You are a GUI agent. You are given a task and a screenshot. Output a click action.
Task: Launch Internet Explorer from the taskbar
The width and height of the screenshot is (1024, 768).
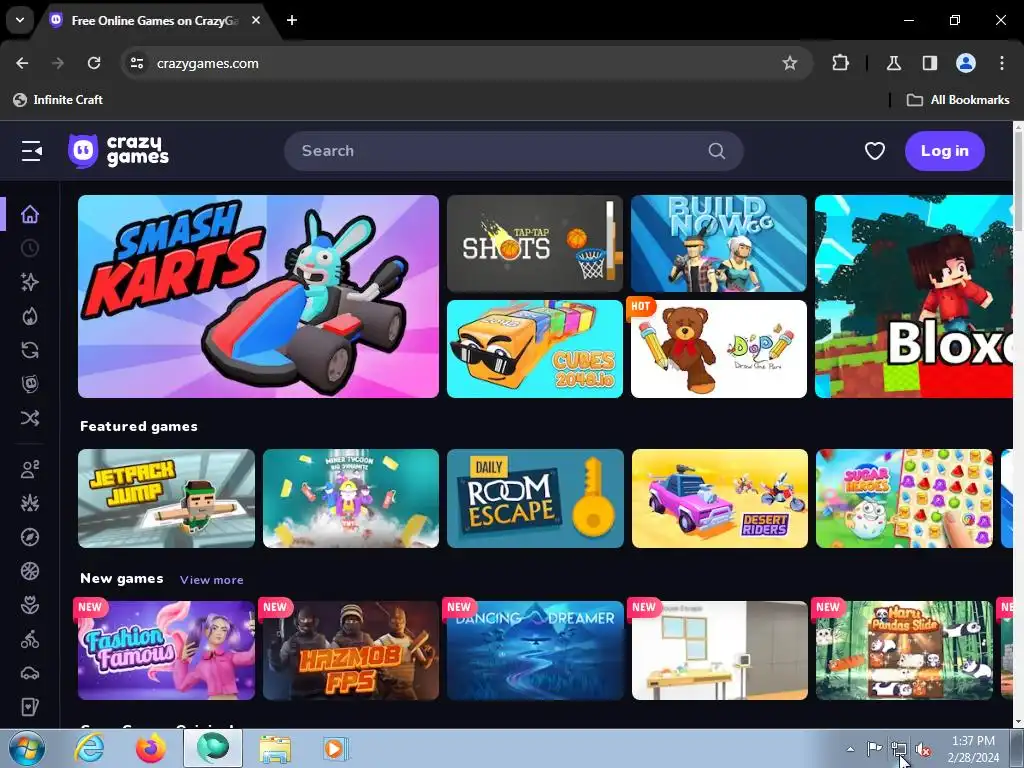(89, 748)
